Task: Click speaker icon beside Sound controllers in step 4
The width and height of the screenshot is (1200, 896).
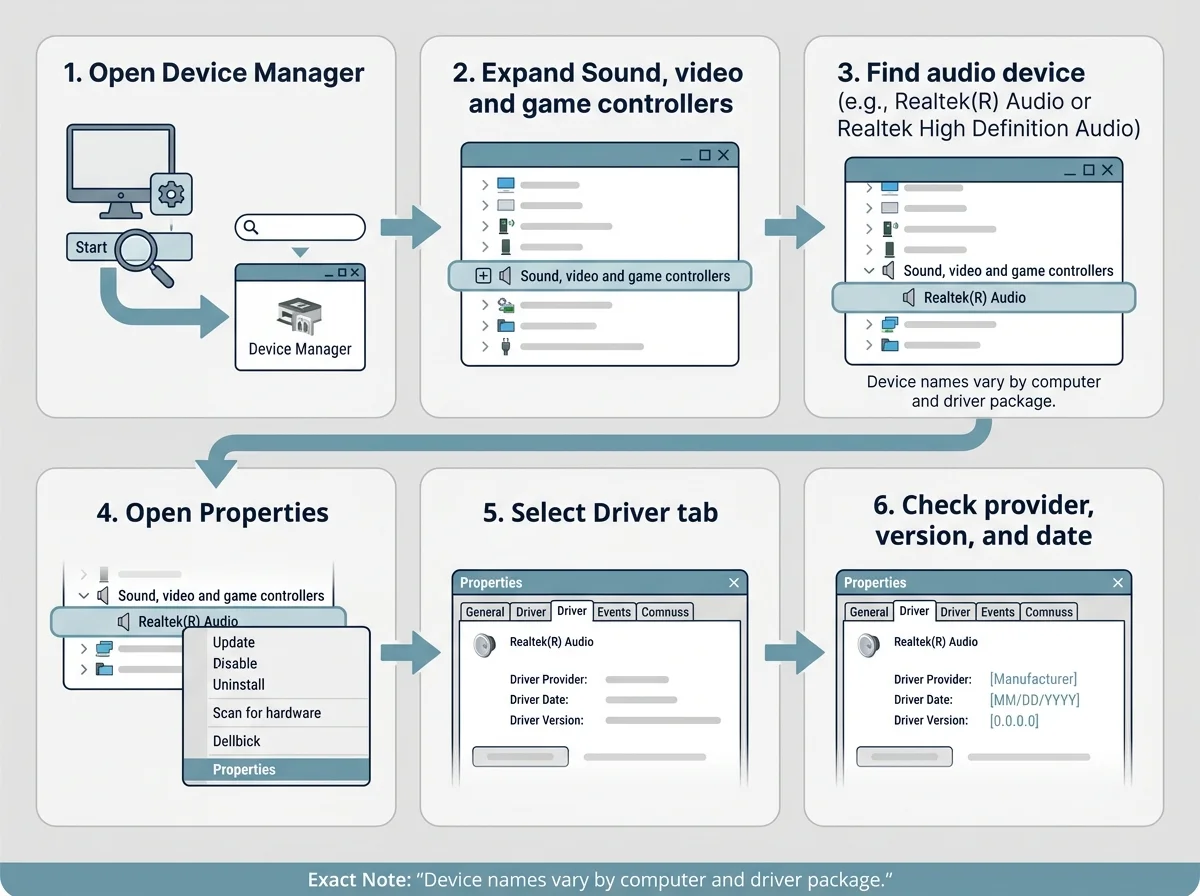Action: coord(103,595)
